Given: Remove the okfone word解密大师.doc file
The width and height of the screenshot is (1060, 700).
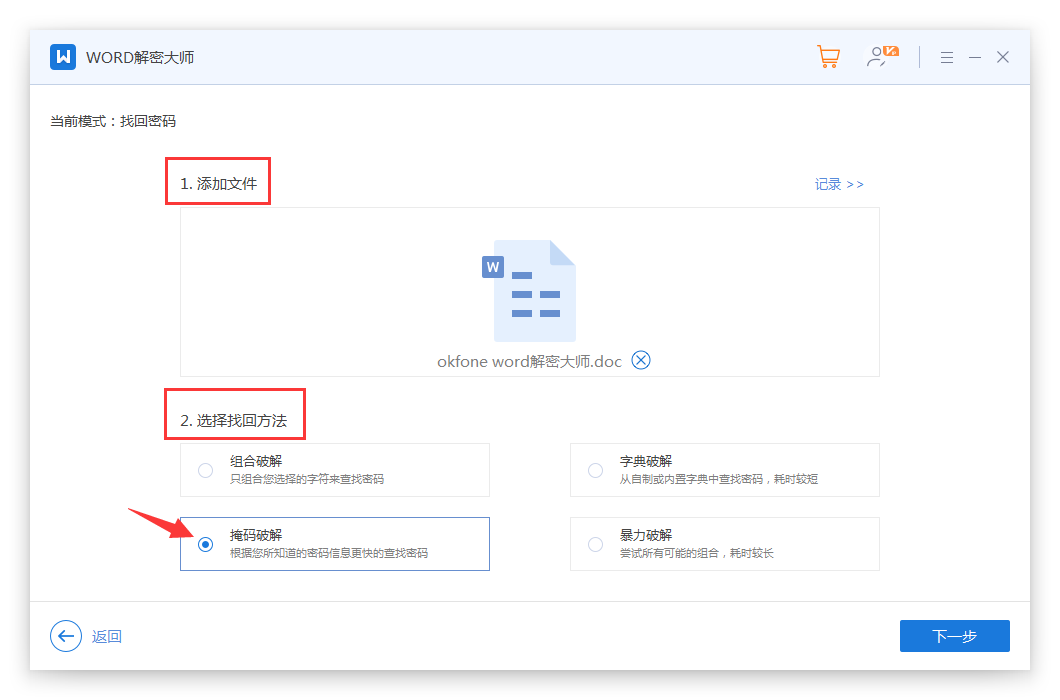Looking at the screenshot, I should pyautogui.click(x=641, y=360).
